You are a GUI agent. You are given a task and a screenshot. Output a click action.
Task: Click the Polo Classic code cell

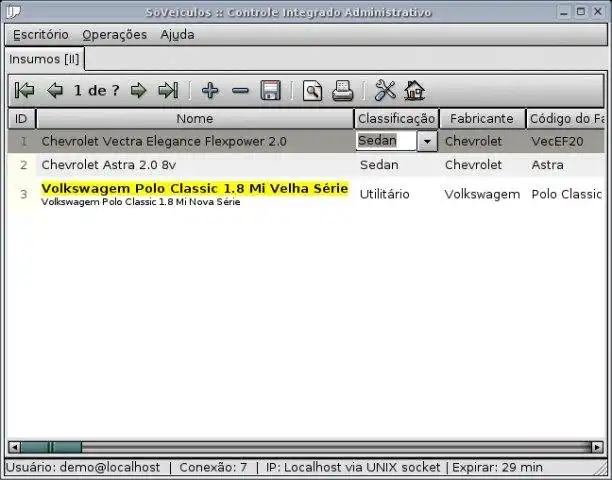pos(566,194)
